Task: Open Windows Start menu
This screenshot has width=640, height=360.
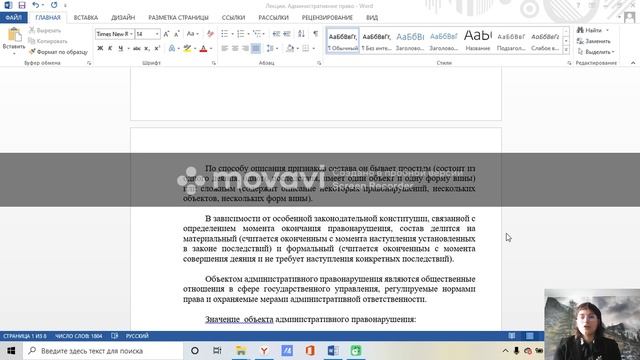Action: pos(11,351)
